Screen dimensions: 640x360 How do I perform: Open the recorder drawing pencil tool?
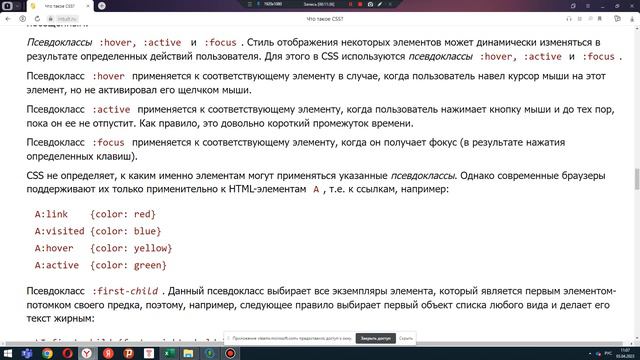click(x=380, y=4)
